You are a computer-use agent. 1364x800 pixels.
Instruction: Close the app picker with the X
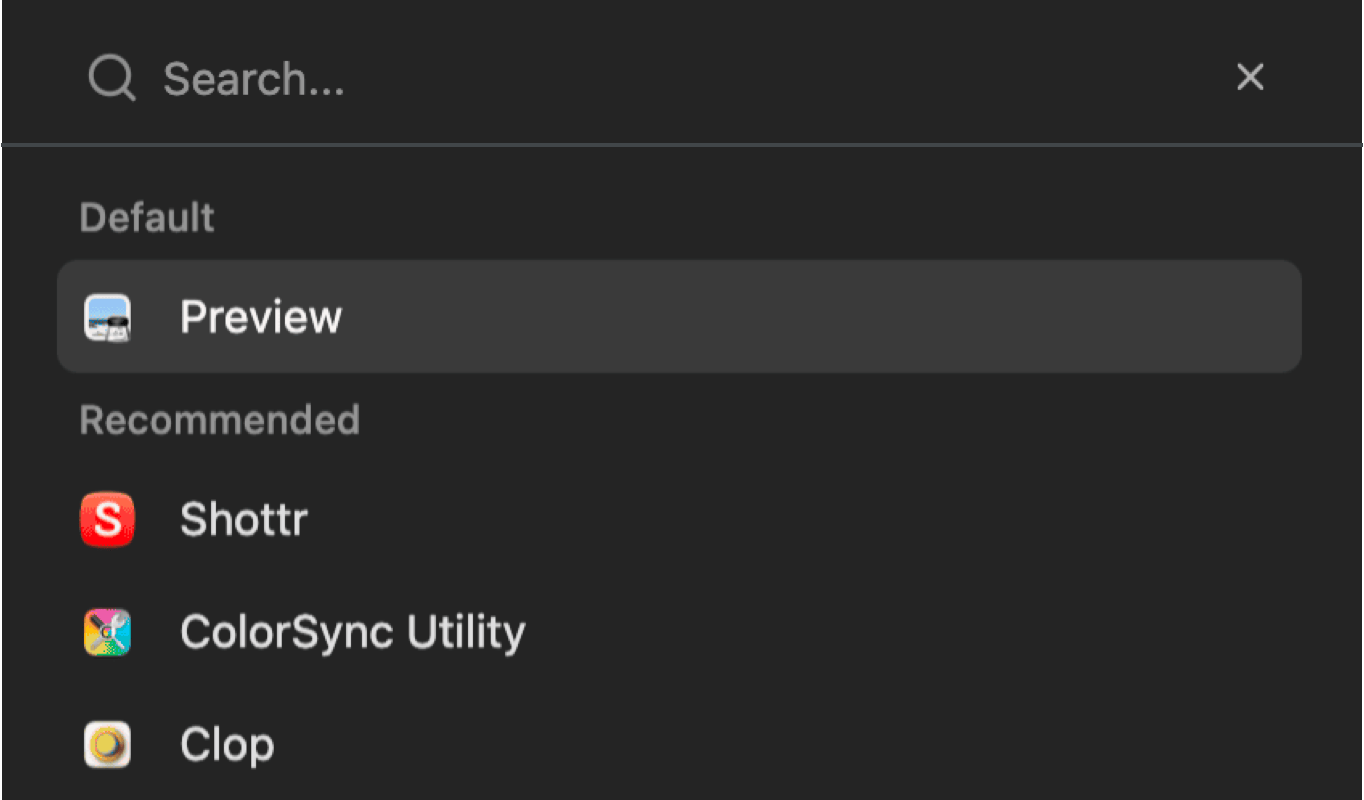click(x=1249, y=77)
